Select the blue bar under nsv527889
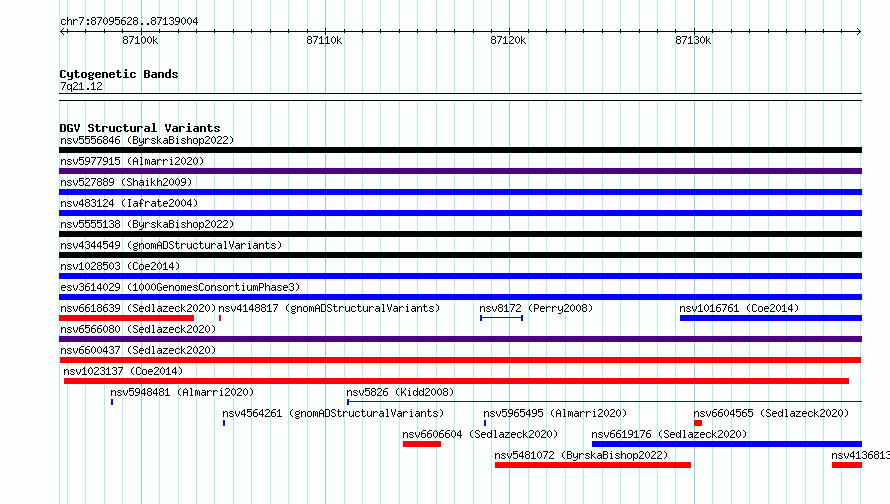890x504 pixels. pos(460,192)
